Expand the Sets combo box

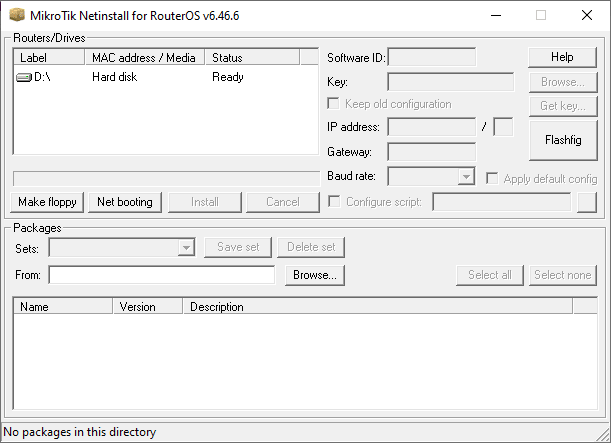pos(186,247)
